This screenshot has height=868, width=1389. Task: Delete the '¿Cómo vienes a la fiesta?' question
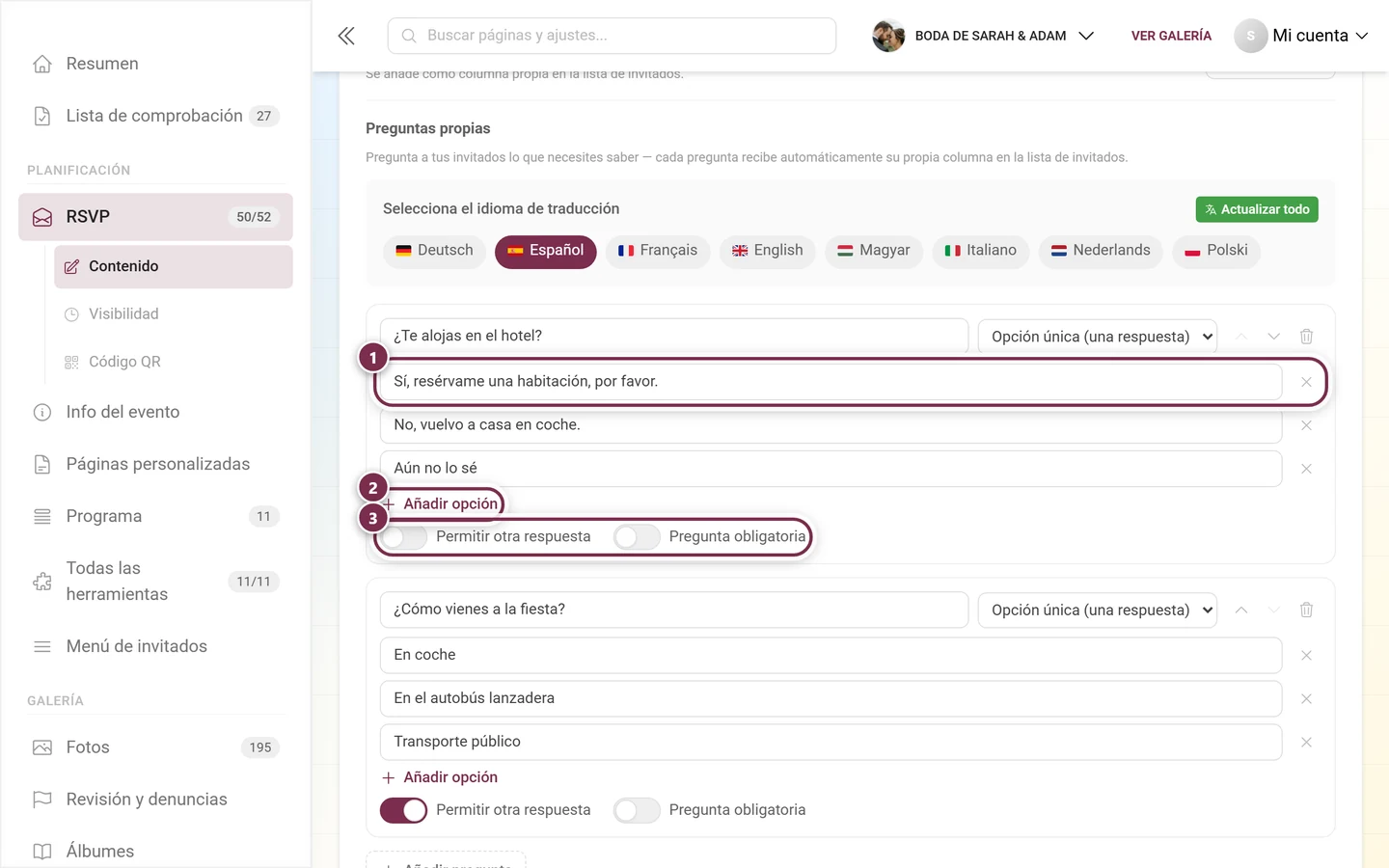1306,610
